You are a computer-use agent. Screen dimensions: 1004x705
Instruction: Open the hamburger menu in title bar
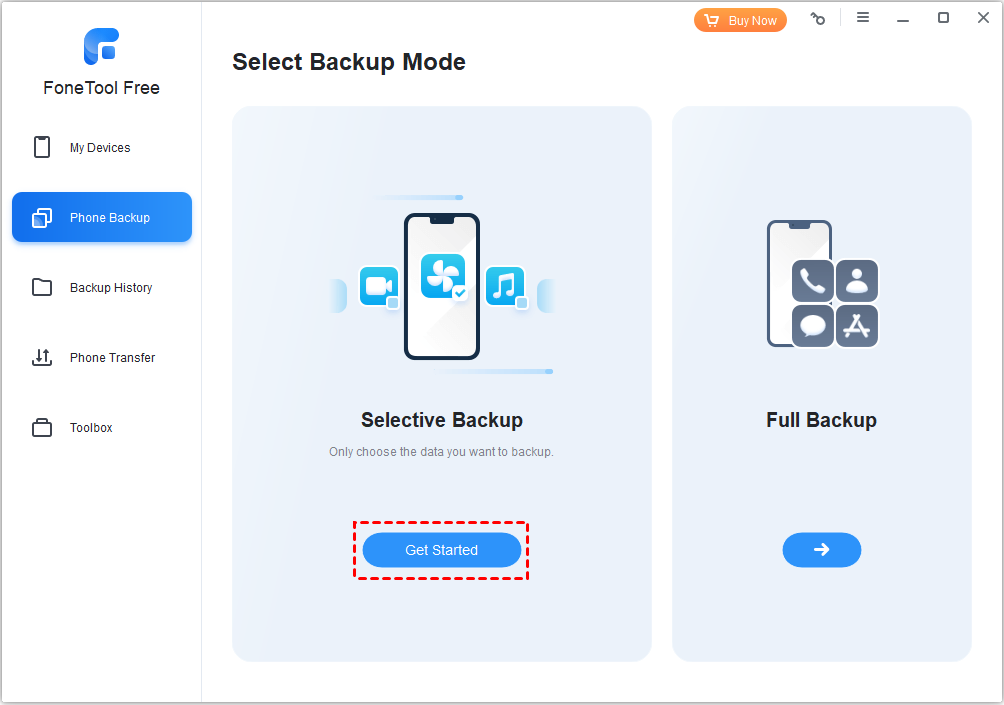tap(863, 18)
